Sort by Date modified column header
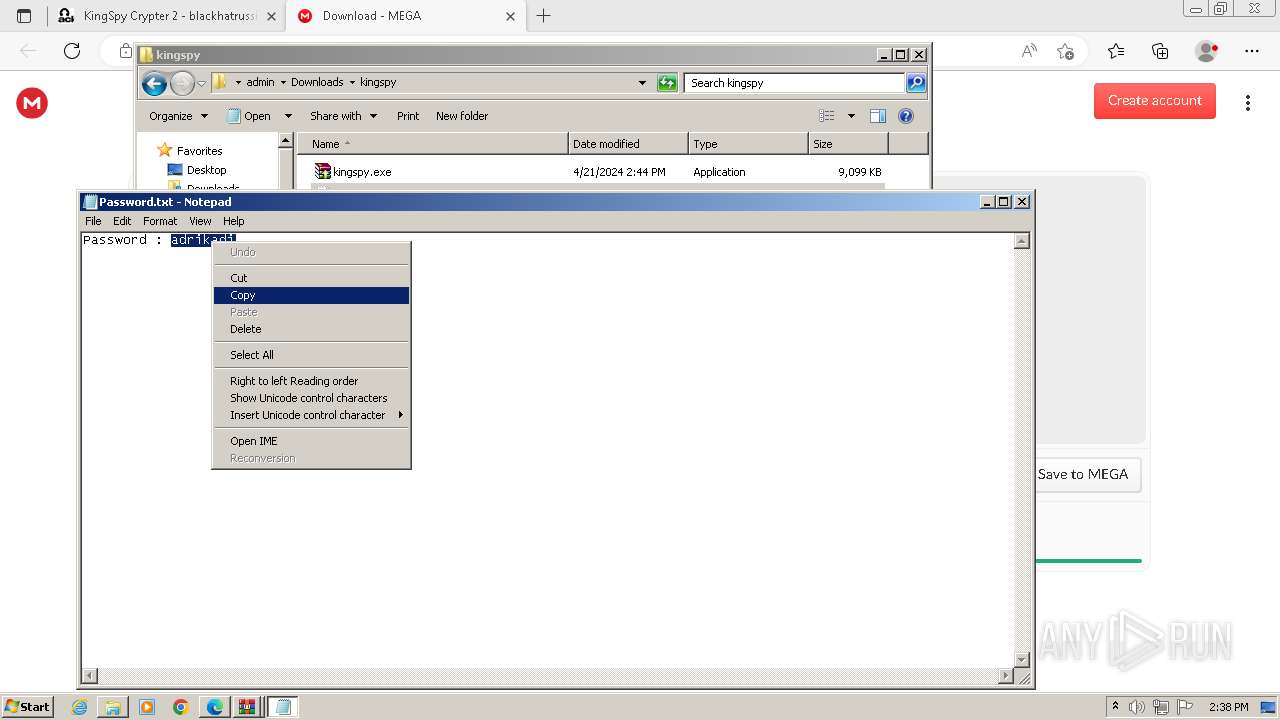The image size is (1280, 720). point(628,144)
